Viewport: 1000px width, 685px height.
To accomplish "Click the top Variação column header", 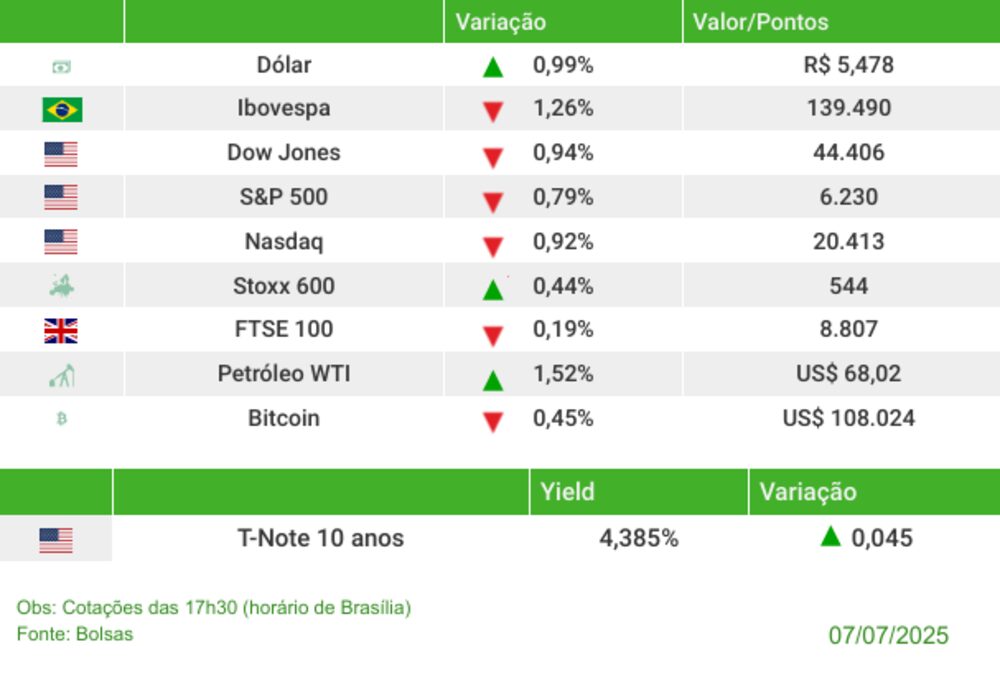I will click(501, 22).
